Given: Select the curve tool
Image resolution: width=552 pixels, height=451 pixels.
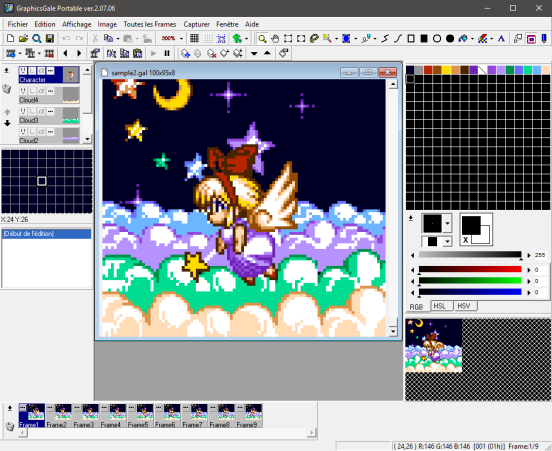Looking at the screenshot, I should 398,38.
